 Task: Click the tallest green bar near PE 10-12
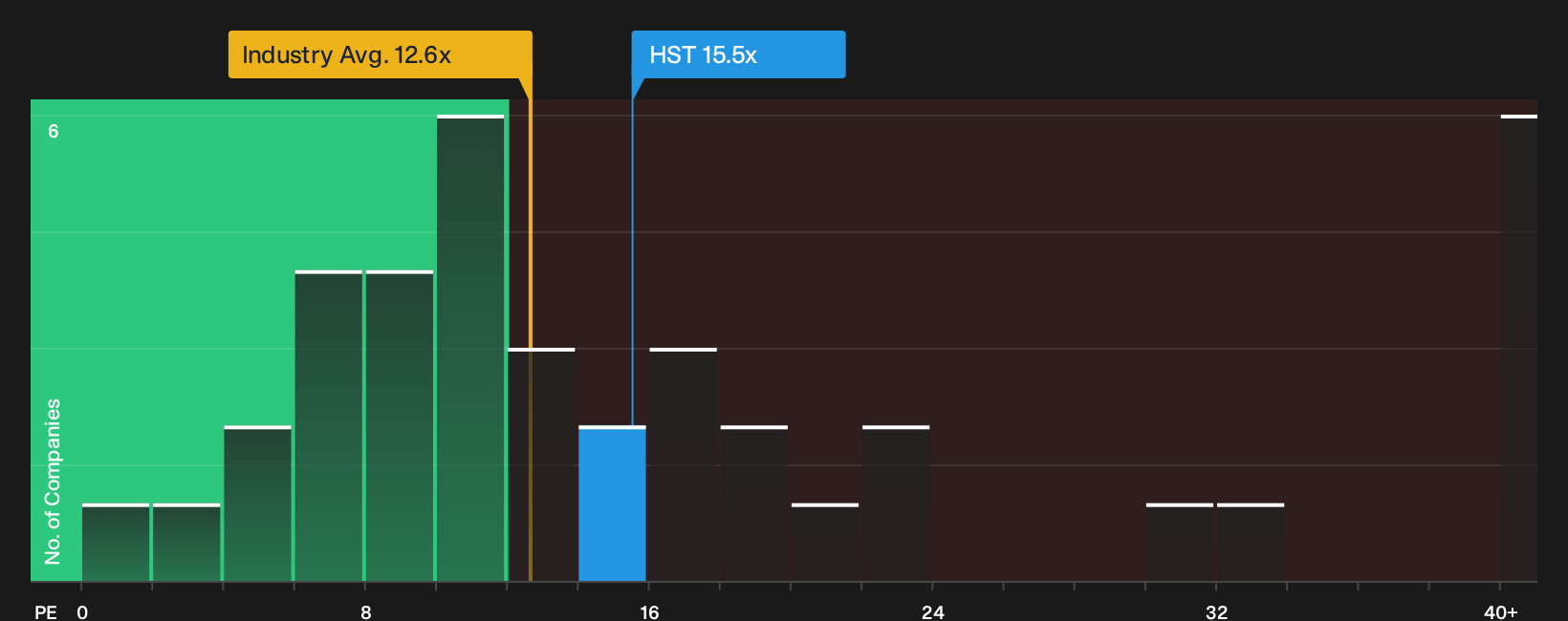[x=470, y=348]
